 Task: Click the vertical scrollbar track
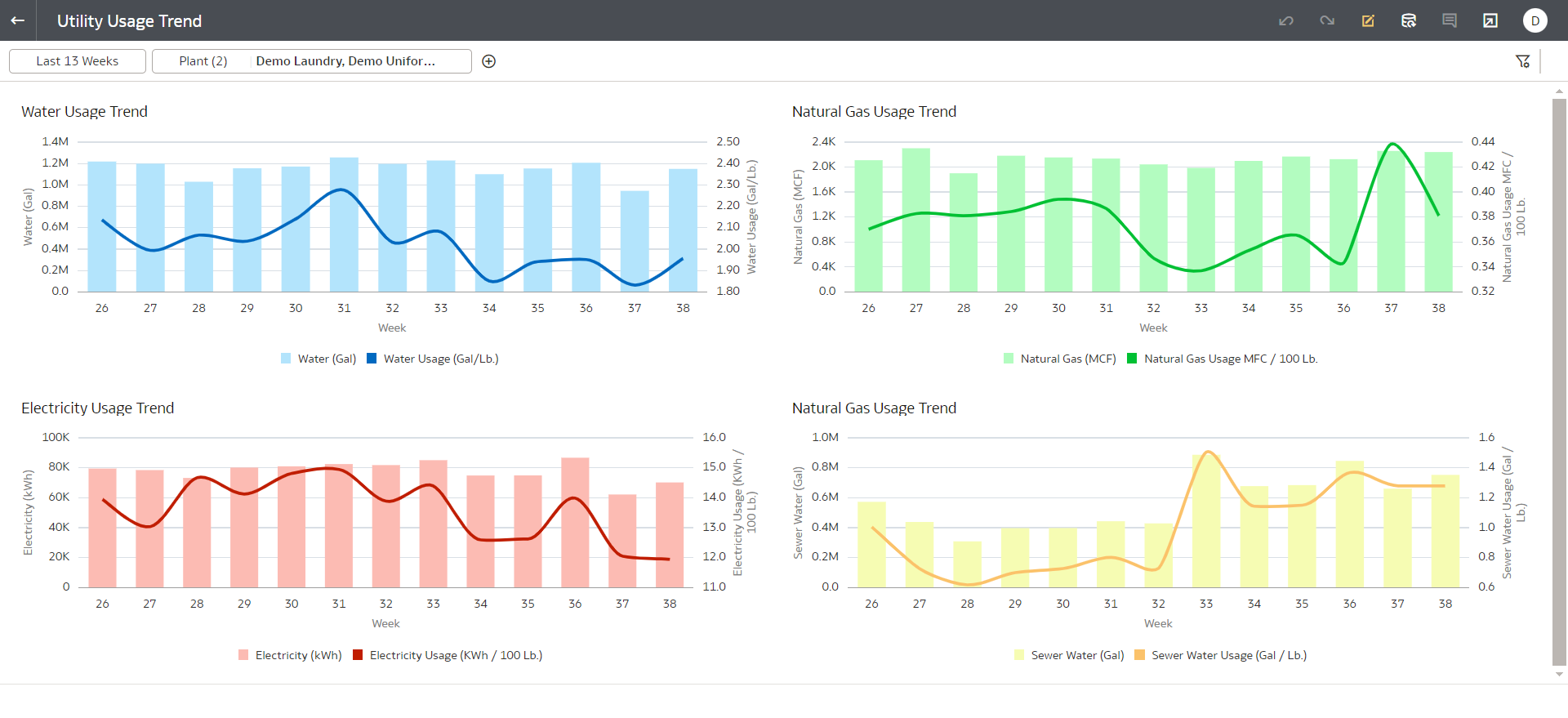pos(1559,382)
